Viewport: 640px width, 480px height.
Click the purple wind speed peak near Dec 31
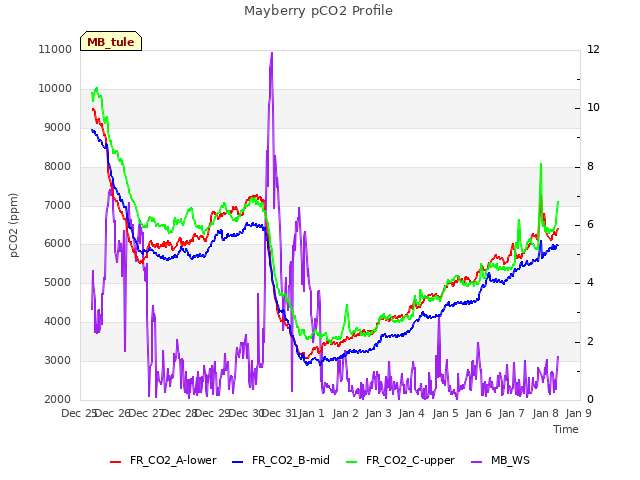pos(271,53)
